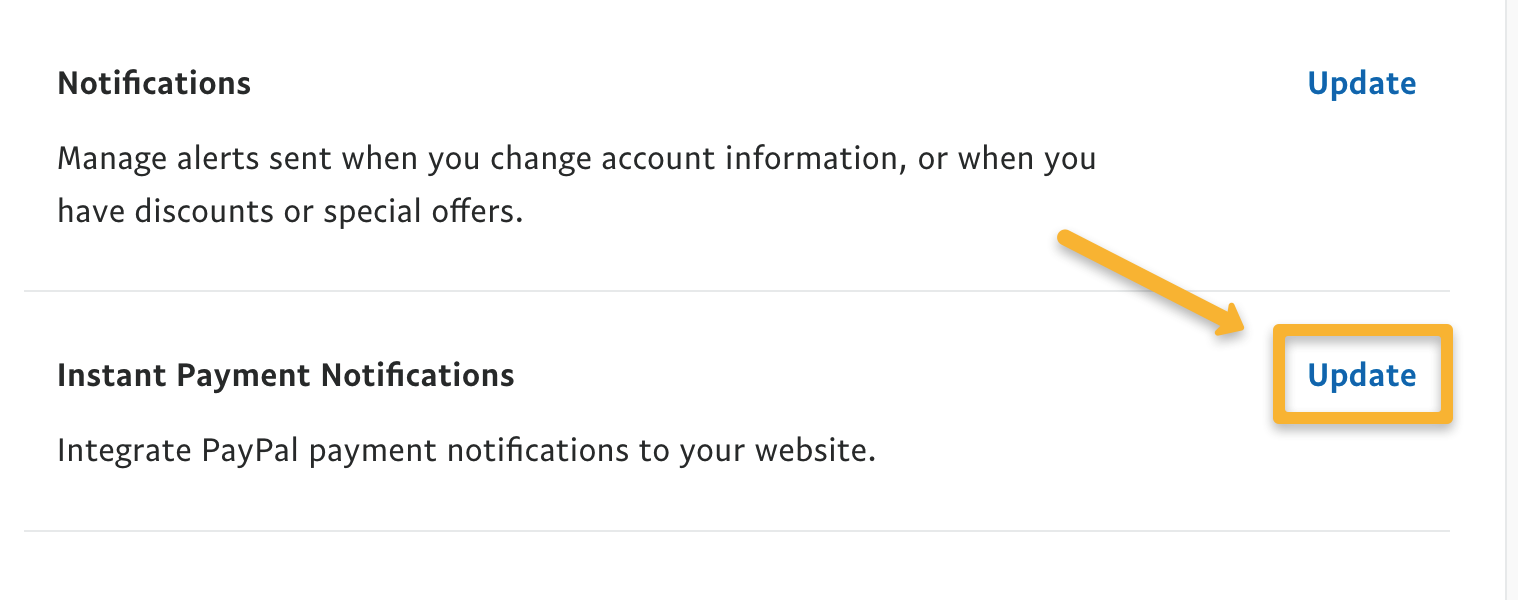Click the vertical scrollbar on the right edge

(1511, 300)
